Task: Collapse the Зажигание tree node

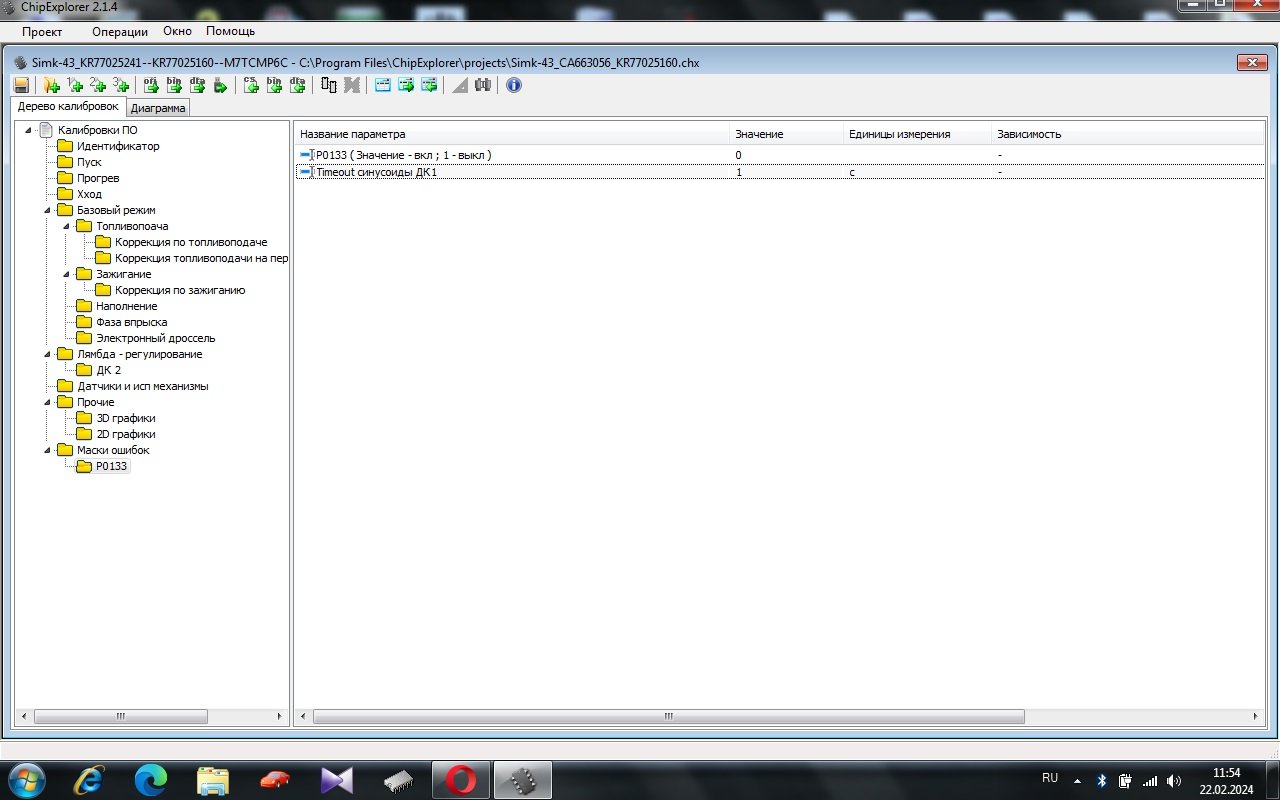Action: tap(67, 274)
